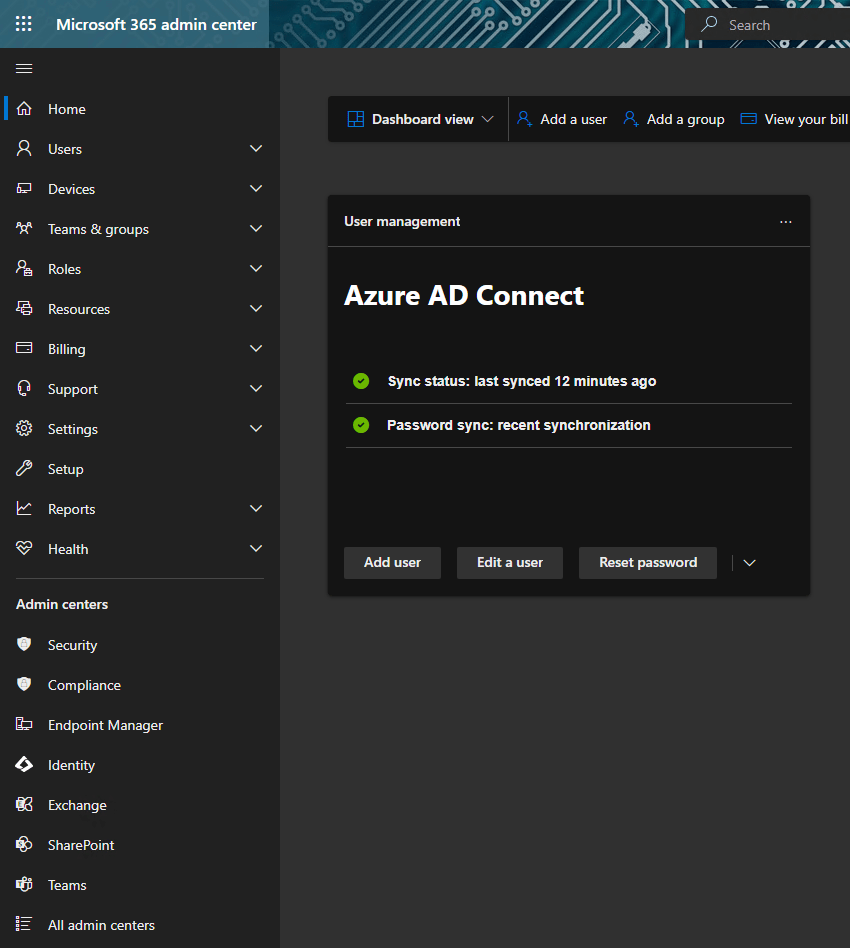Viewport: 850px width, 948px height.
Task: Open the Endpoint Manager icon
Action: [25, 725]
